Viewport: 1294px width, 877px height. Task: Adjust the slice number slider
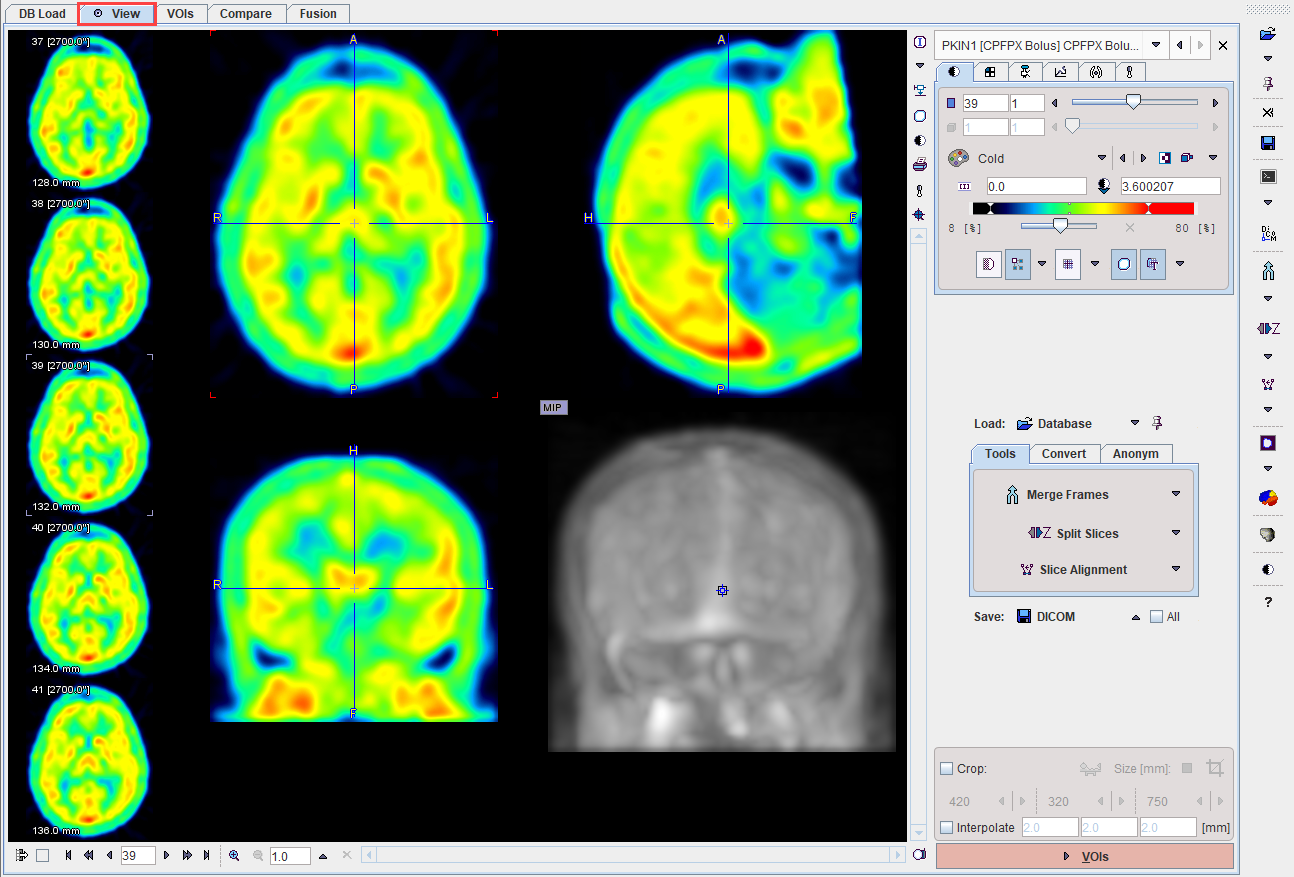1134,102
